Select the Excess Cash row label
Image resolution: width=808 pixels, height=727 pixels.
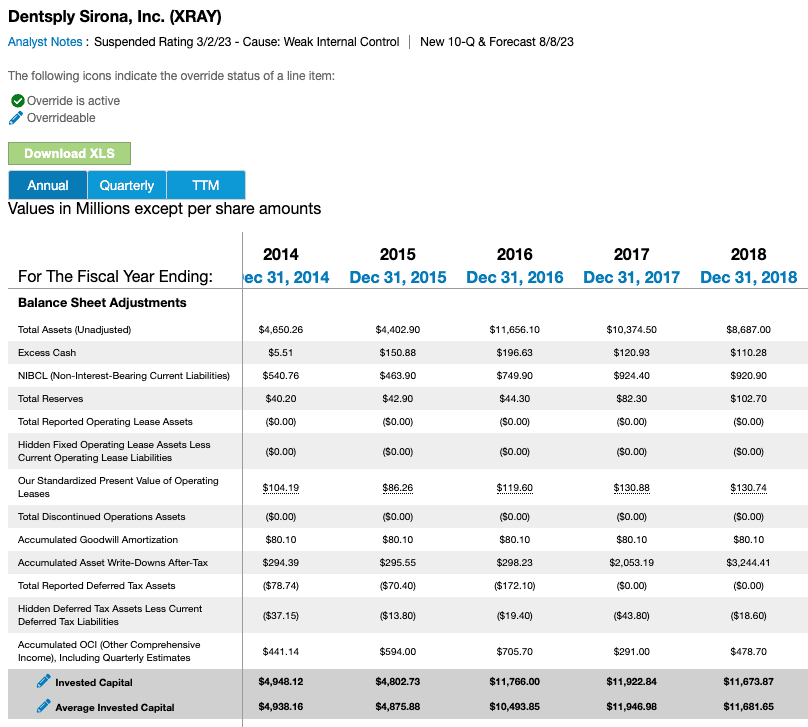click(x=47, y=352)
